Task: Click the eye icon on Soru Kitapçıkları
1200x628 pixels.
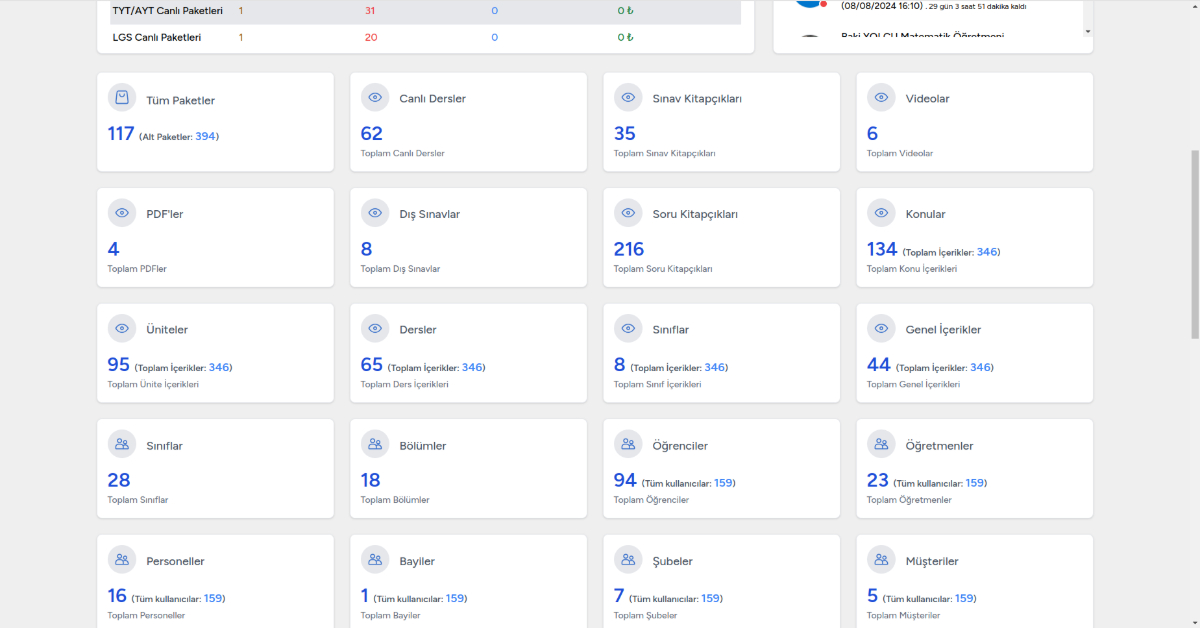Action: (628, 213)
